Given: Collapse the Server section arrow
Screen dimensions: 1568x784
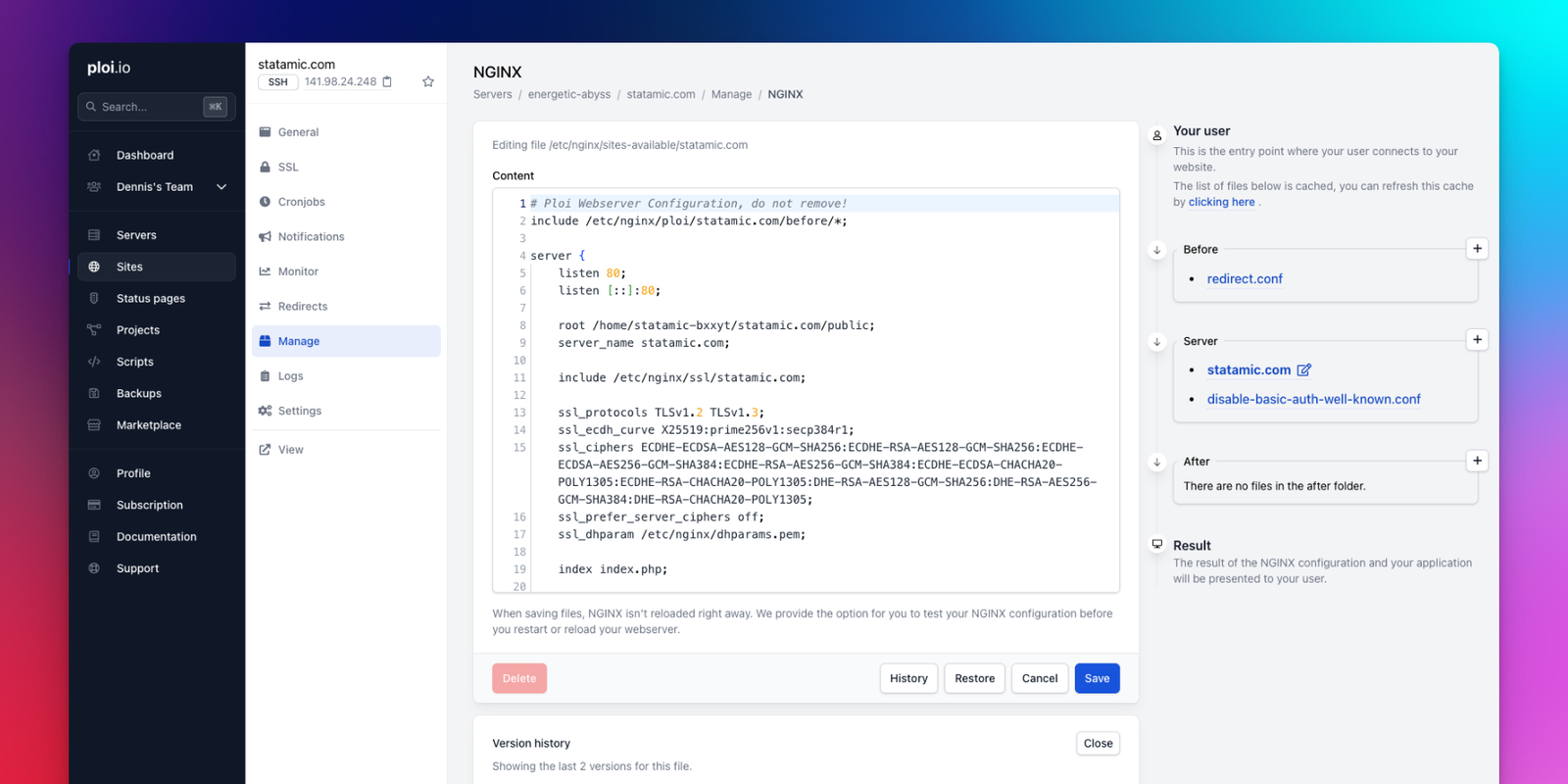Looking at the screenshot, I should click(x=1157, y=342).
